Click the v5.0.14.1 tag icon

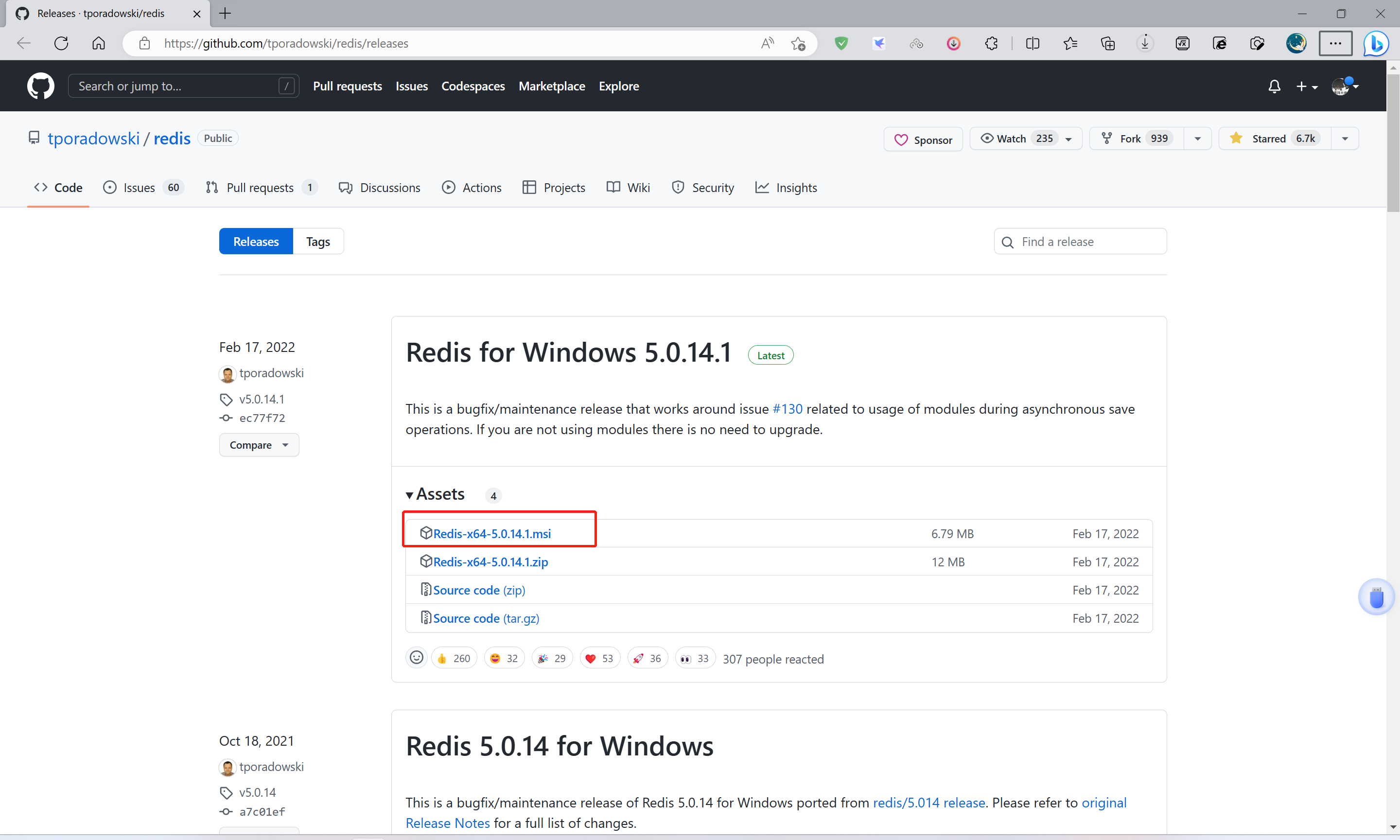point(226,400)
